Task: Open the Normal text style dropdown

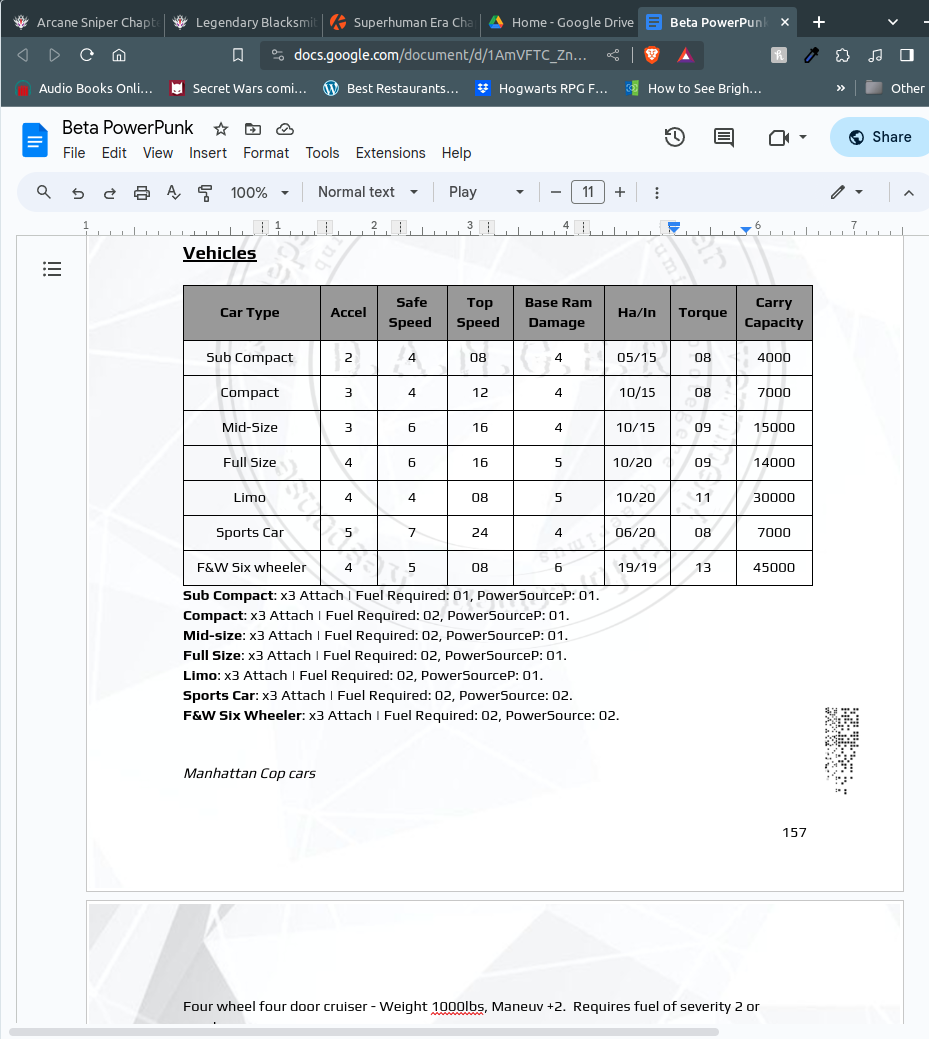Action: pos(368,192)
